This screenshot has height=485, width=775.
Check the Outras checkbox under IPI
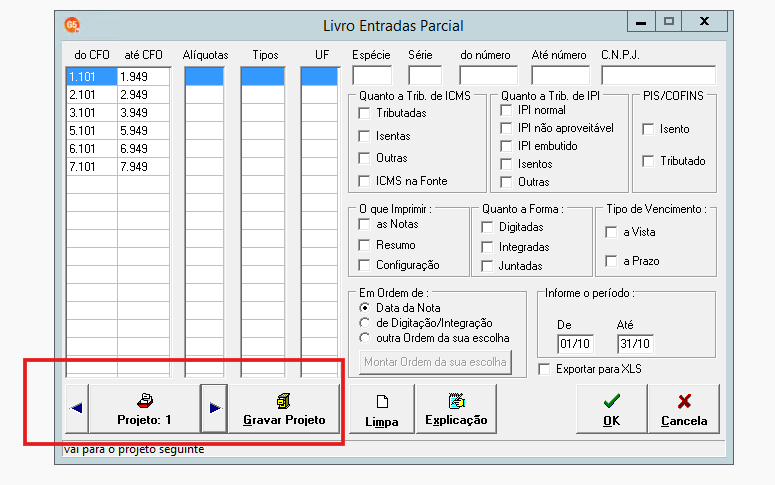point(506,182)
